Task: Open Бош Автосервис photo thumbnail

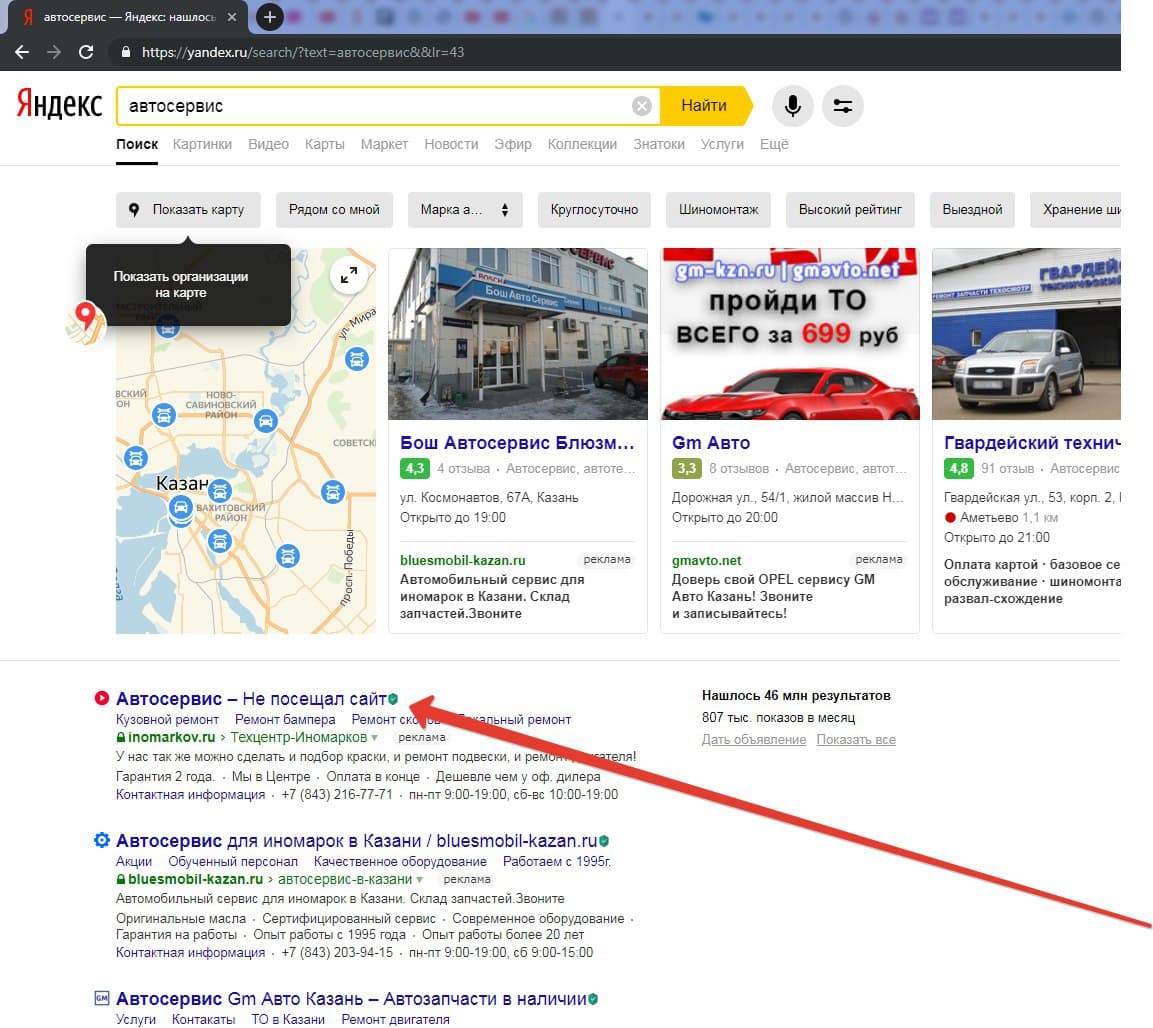Action: [x=518, y=334]
